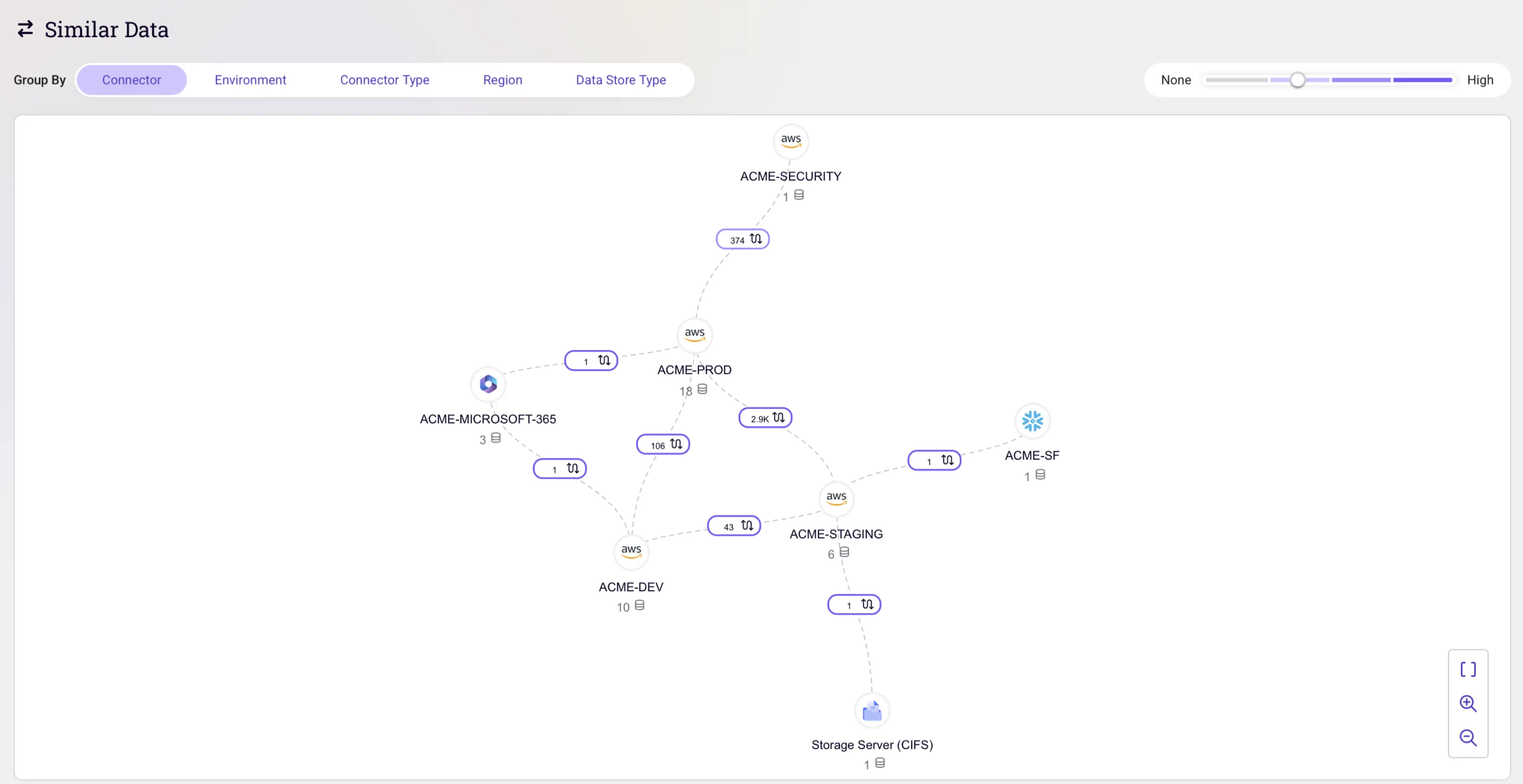Select the ACME-STAGING AWS node icon
This screenshot has width=1523, height=784.
[x=836, y=498]
